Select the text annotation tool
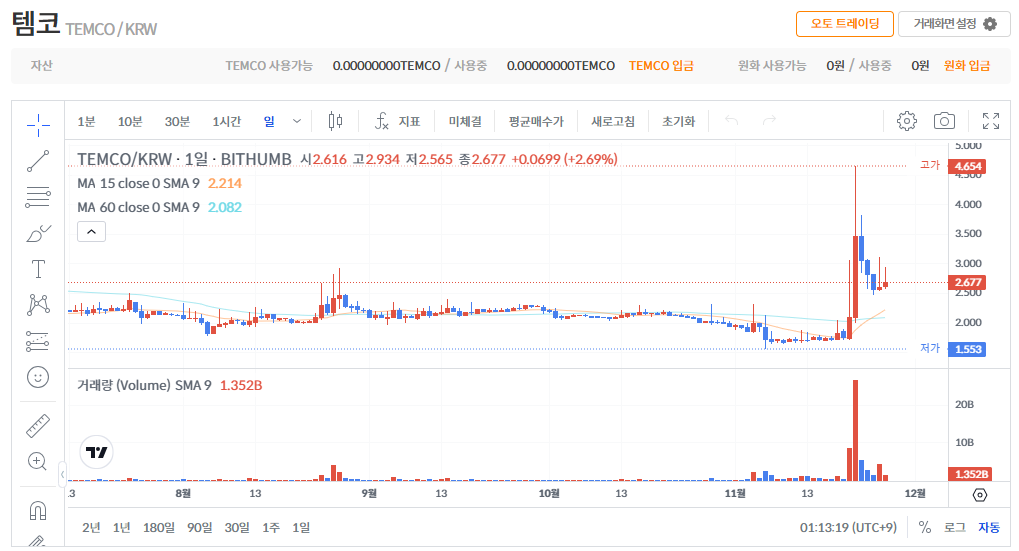Image resolution: width=1019 pixels, height=551 pixels. (x=38, y=269)
